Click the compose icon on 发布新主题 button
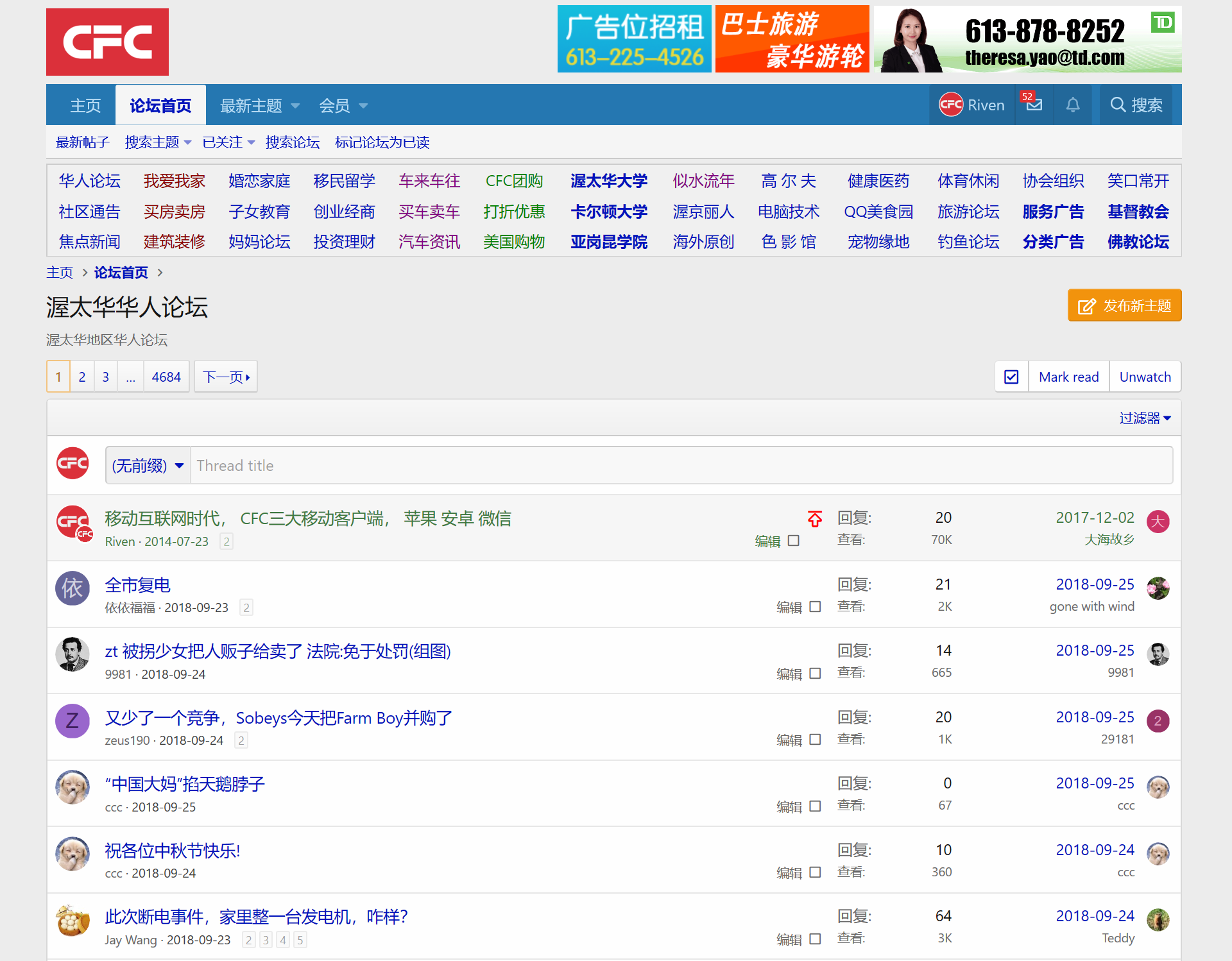Image resolution: width=1232 pixels, height=961 pixels. click(1086, 306)
